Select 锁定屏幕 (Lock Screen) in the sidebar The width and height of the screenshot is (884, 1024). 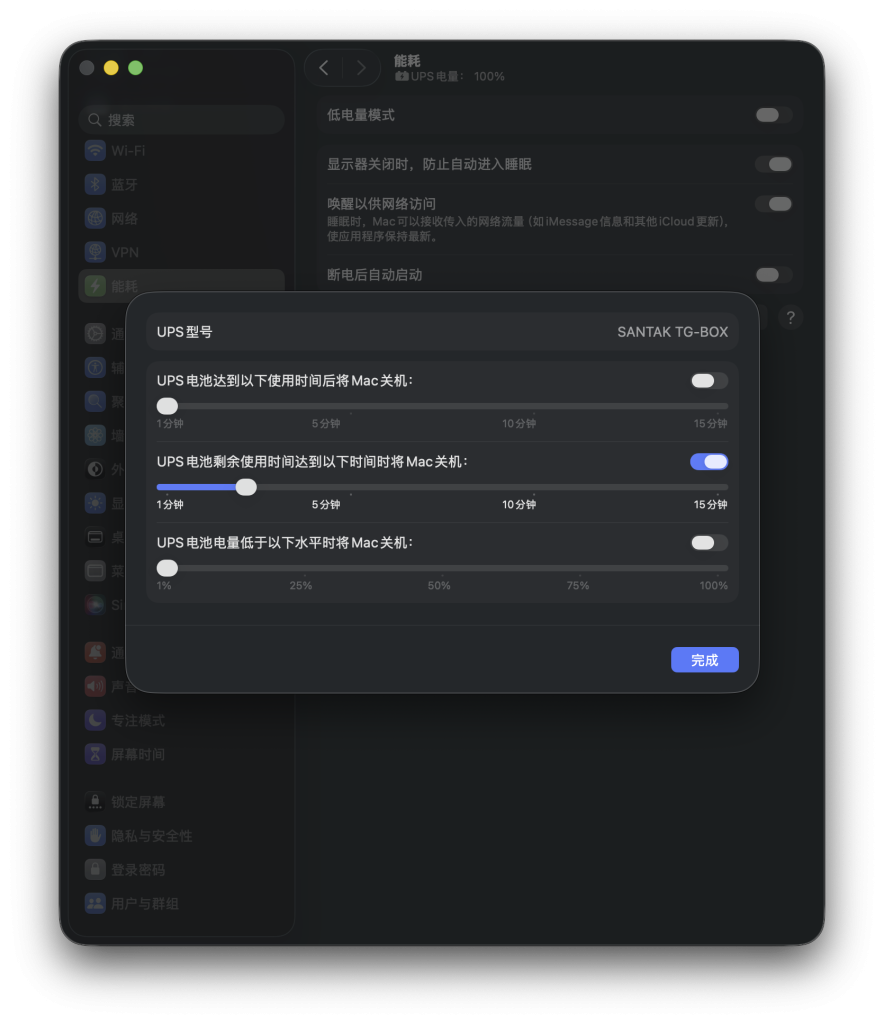(137, 802)
